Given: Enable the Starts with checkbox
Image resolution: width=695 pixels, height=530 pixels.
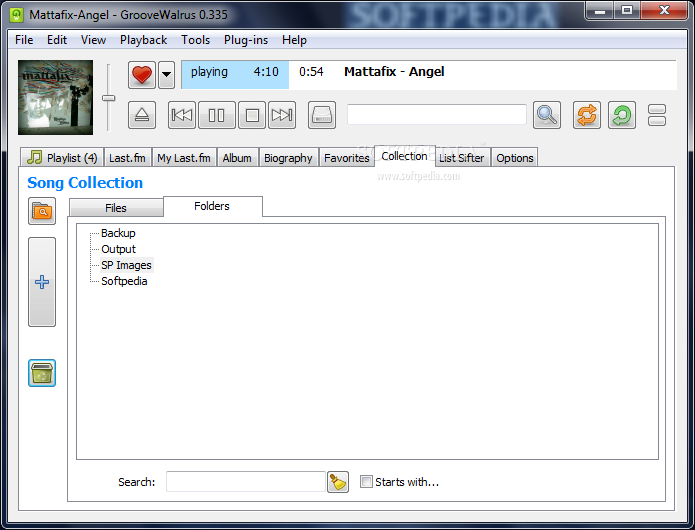Looking at the screenshot, I should pyautogui.click(x=366, y=482).
